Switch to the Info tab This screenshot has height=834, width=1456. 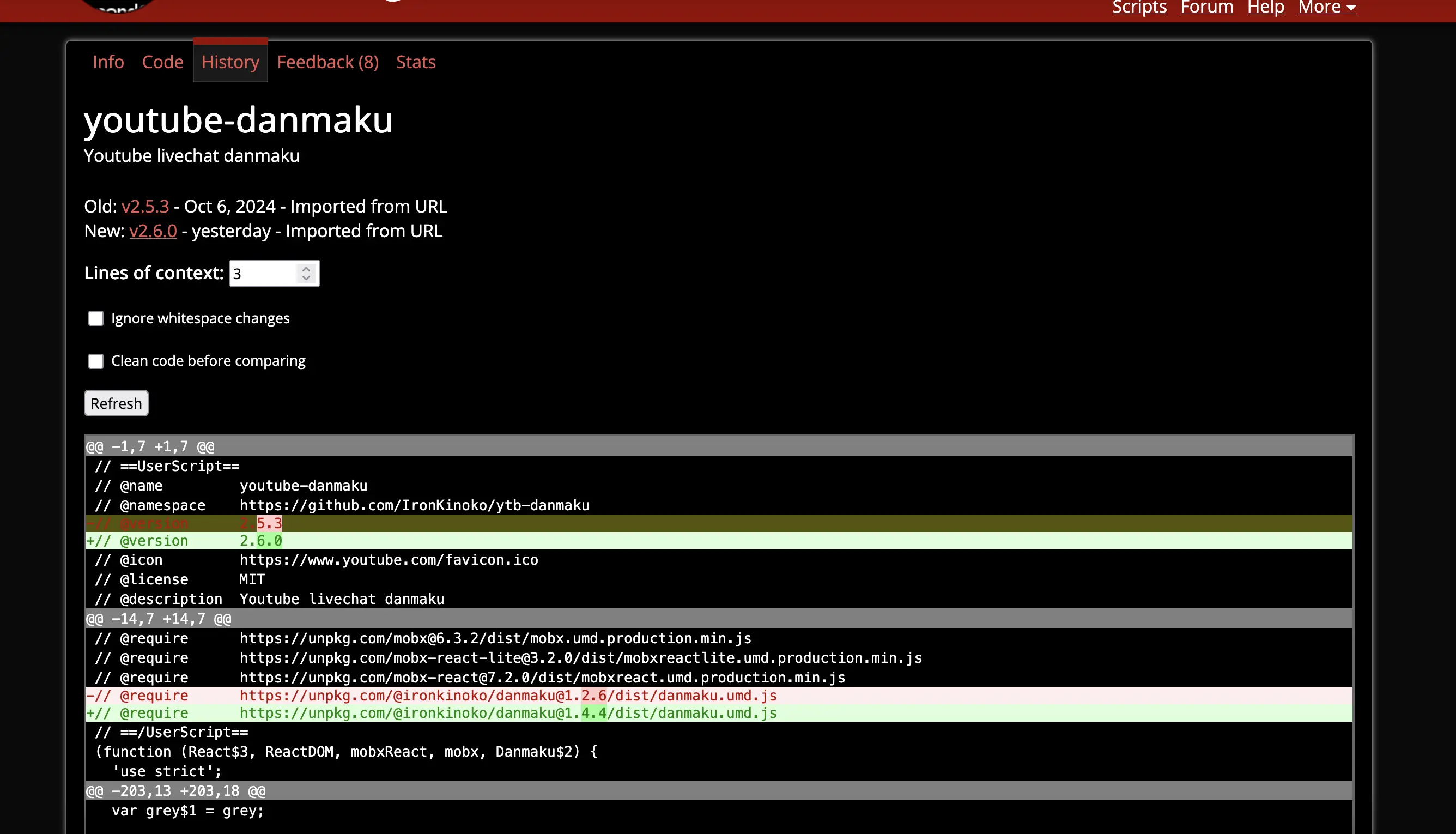click(108, 62)
